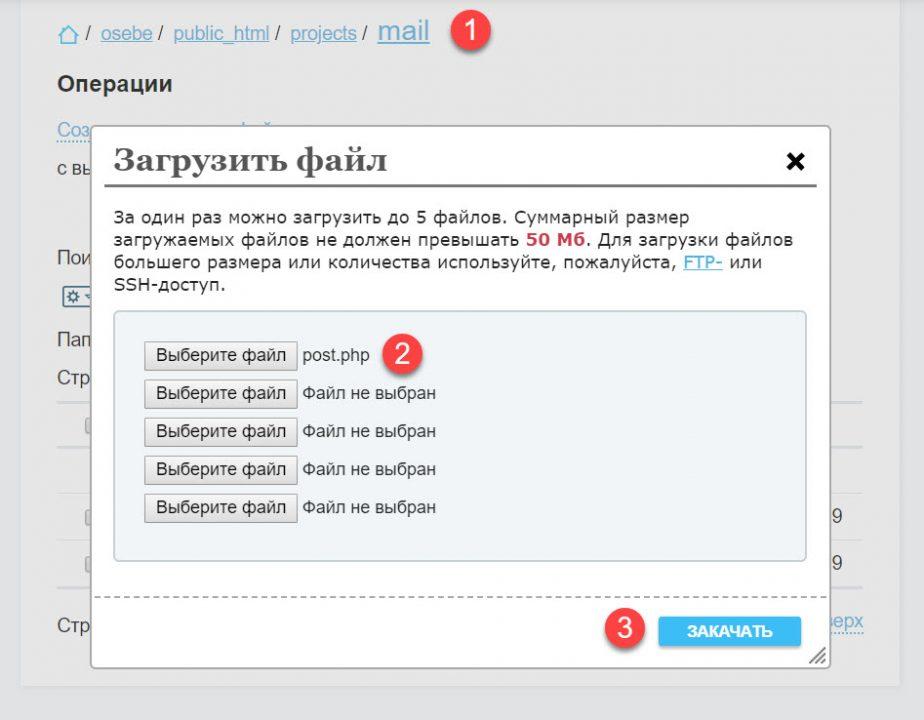Click the resize handle of the dialog
Screen dimensions: 924x720
[x=818, y=657]
